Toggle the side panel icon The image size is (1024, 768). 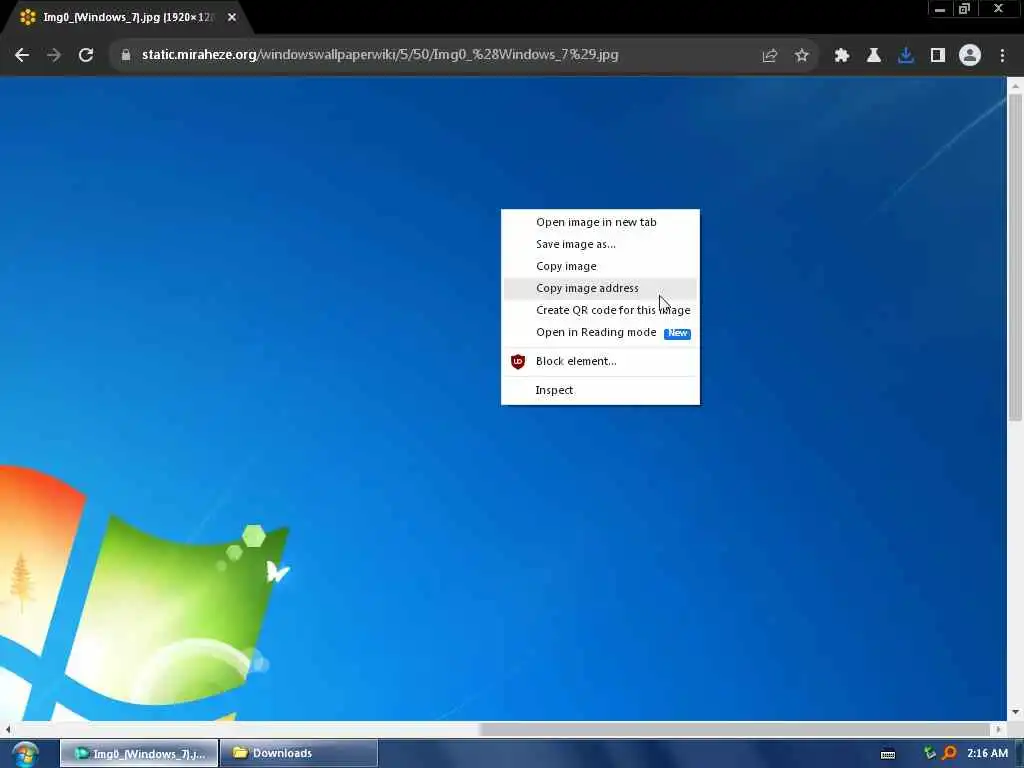point(938,56)
